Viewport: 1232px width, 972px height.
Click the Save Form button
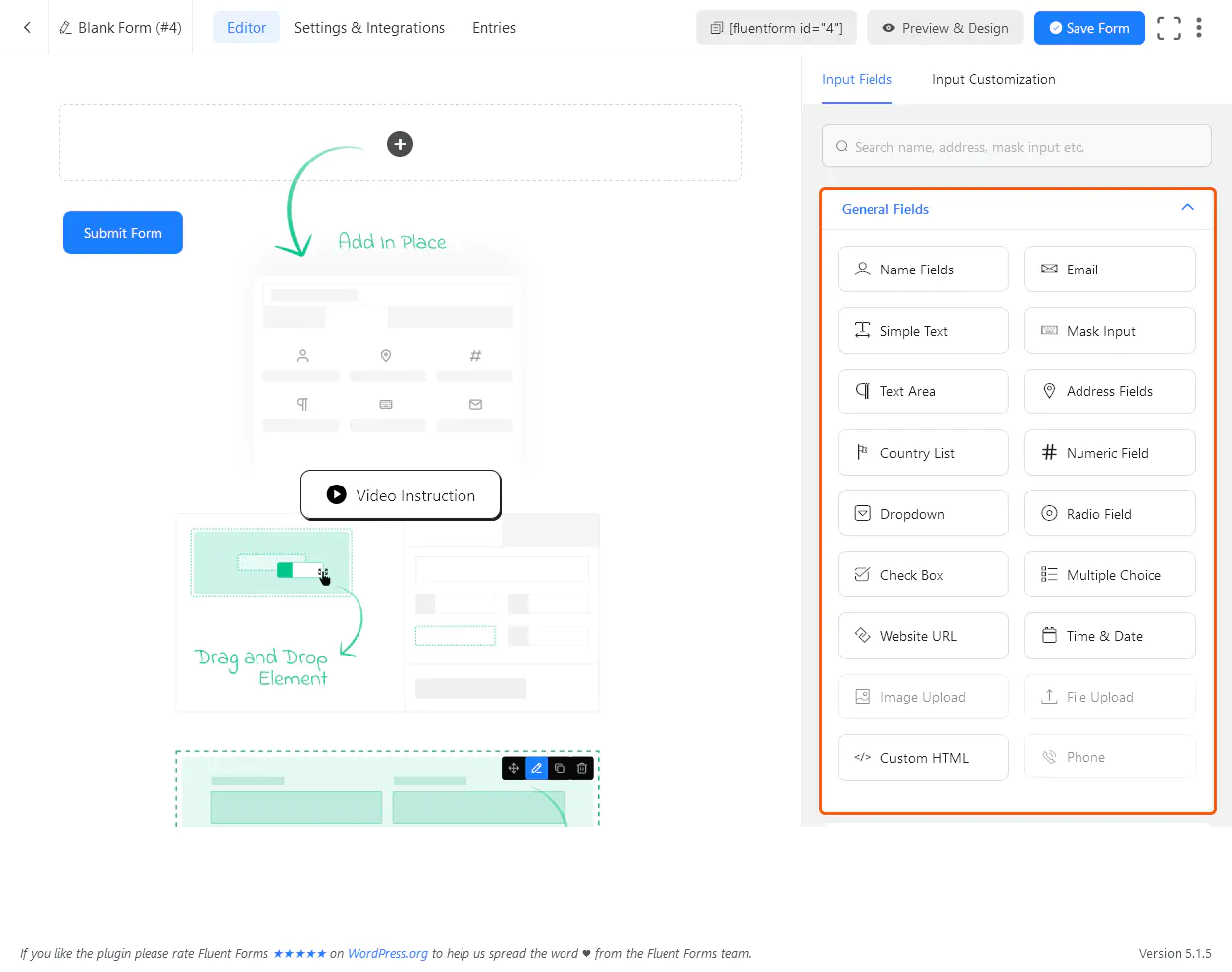click(1088, 28)
